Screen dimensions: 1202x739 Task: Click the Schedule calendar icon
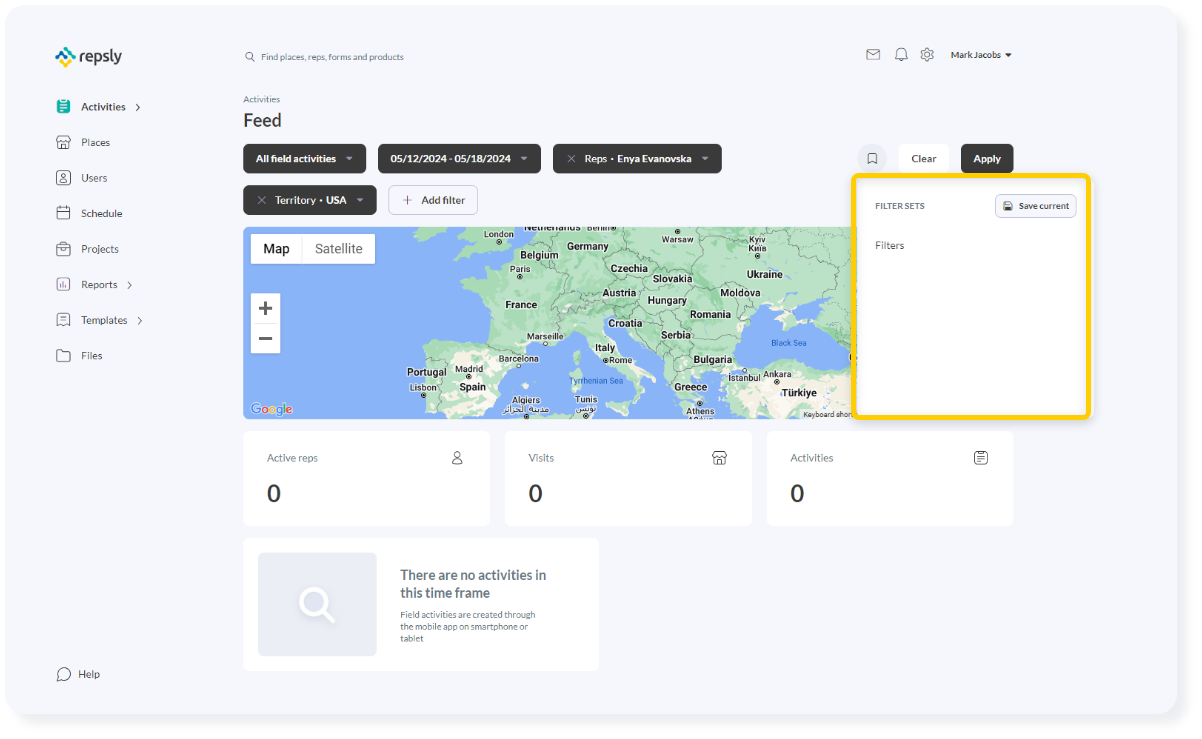click(63, 213)
